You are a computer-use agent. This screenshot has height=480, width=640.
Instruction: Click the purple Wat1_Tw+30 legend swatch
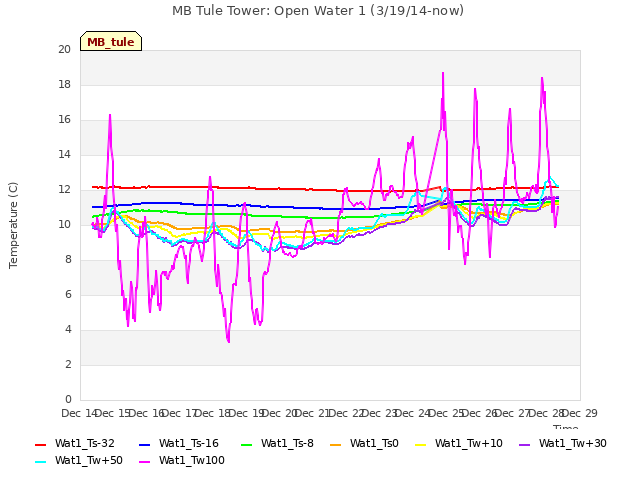pyautogui.click(x=524, y=444)
